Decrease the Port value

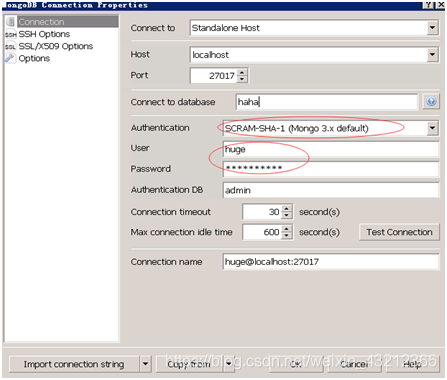[x=242, y=79]
